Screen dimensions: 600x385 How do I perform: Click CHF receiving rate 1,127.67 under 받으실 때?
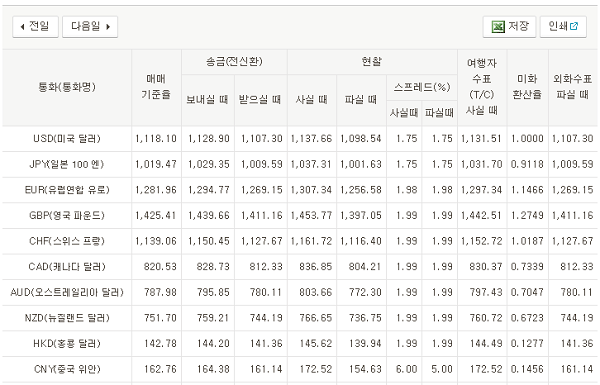(261, 241)
